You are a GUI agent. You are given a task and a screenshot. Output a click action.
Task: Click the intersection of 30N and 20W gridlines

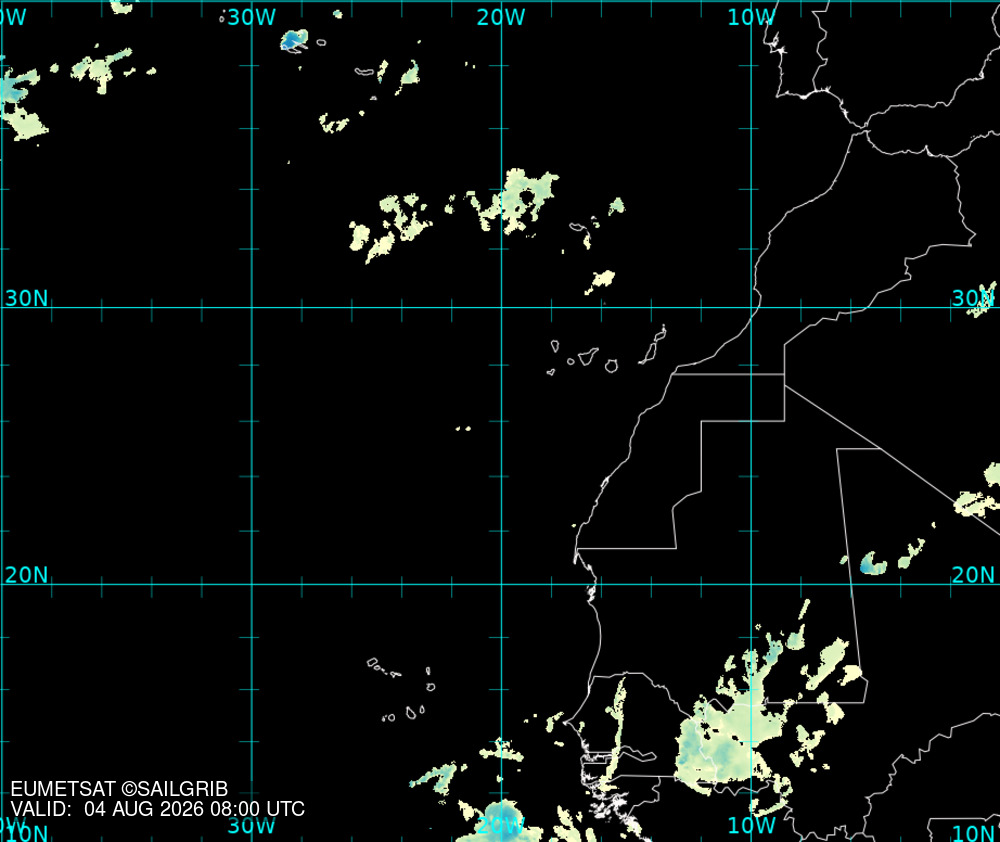501,307
